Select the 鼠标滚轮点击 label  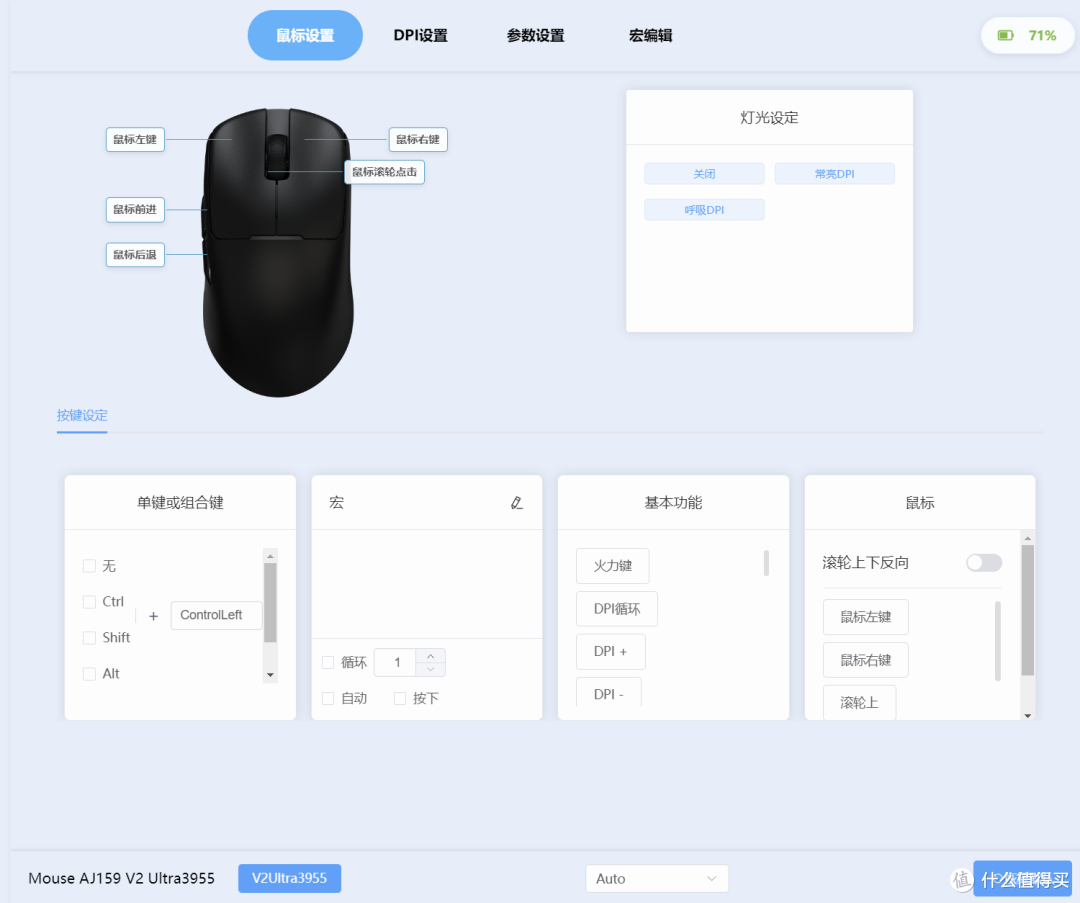tap(384, 172)
